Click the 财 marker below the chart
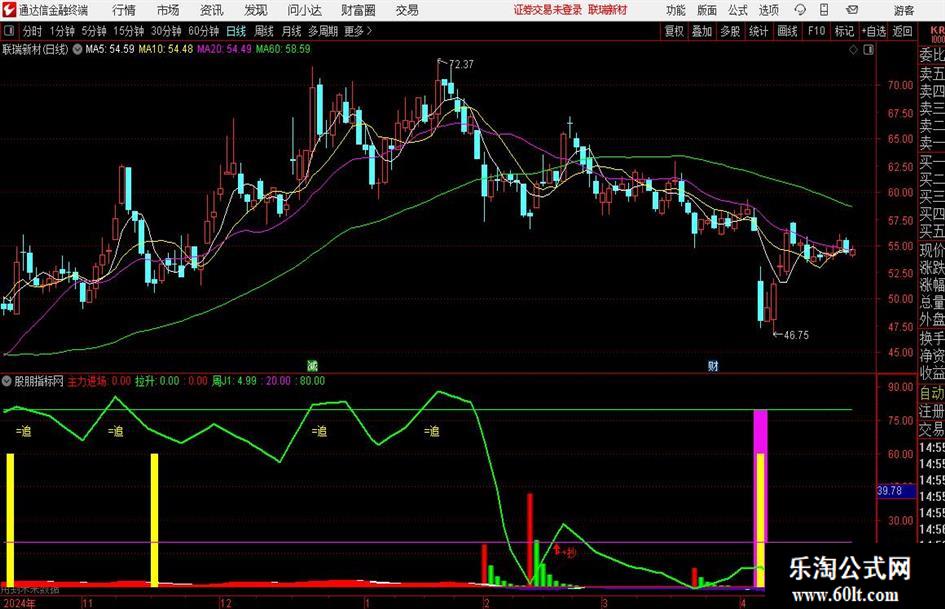This screenshot has height=609, width=945. click(713, 365)
